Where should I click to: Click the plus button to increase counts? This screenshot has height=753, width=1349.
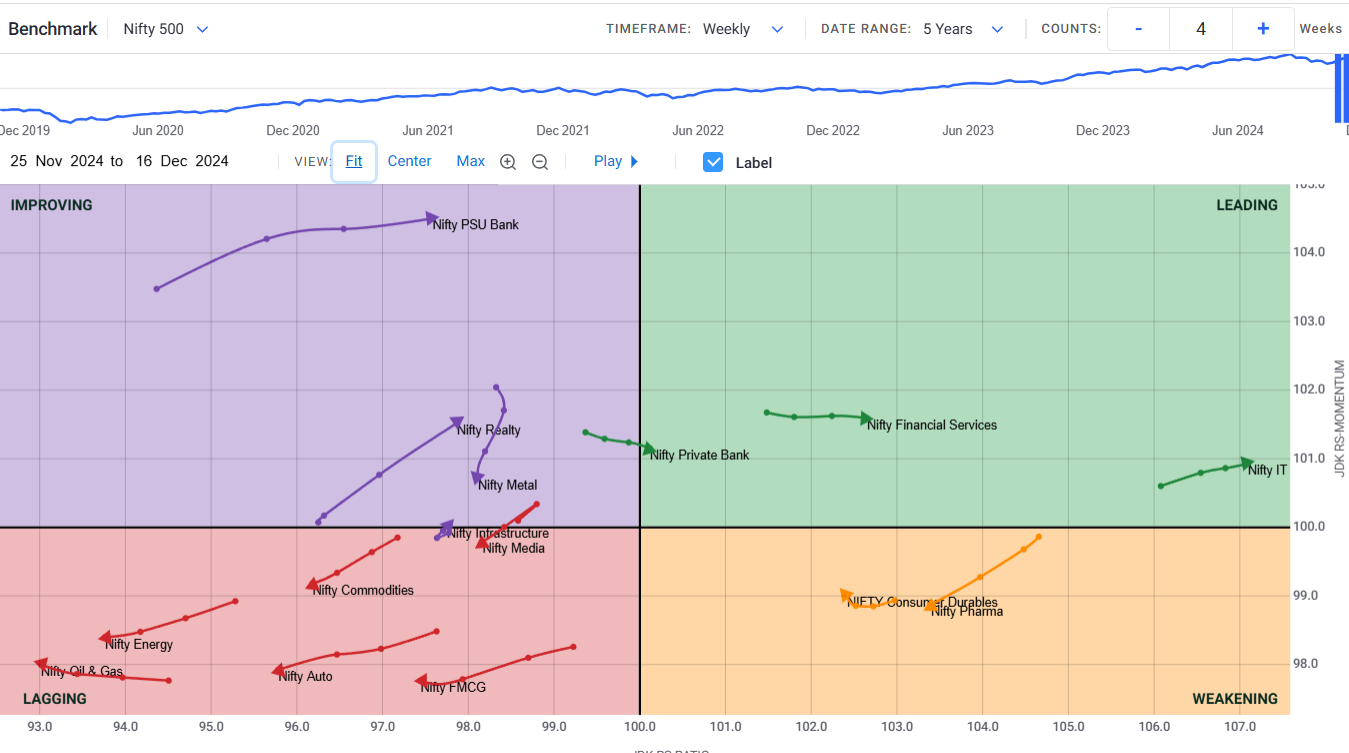(1263, 29)
